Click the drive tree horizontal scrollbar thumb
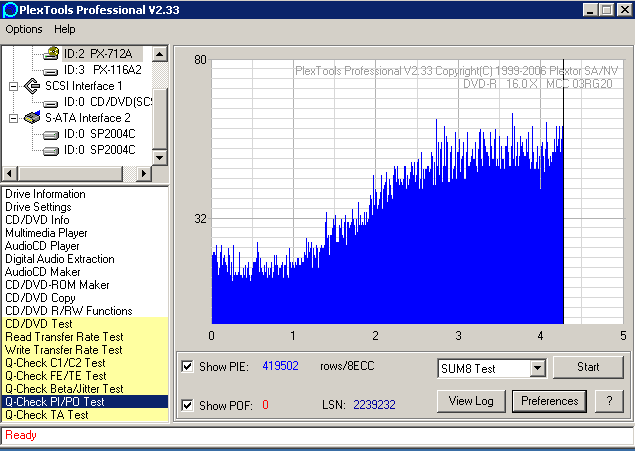The width and height of the screenshot is (635, 451). pyautogui.click(x=70, y=174)
